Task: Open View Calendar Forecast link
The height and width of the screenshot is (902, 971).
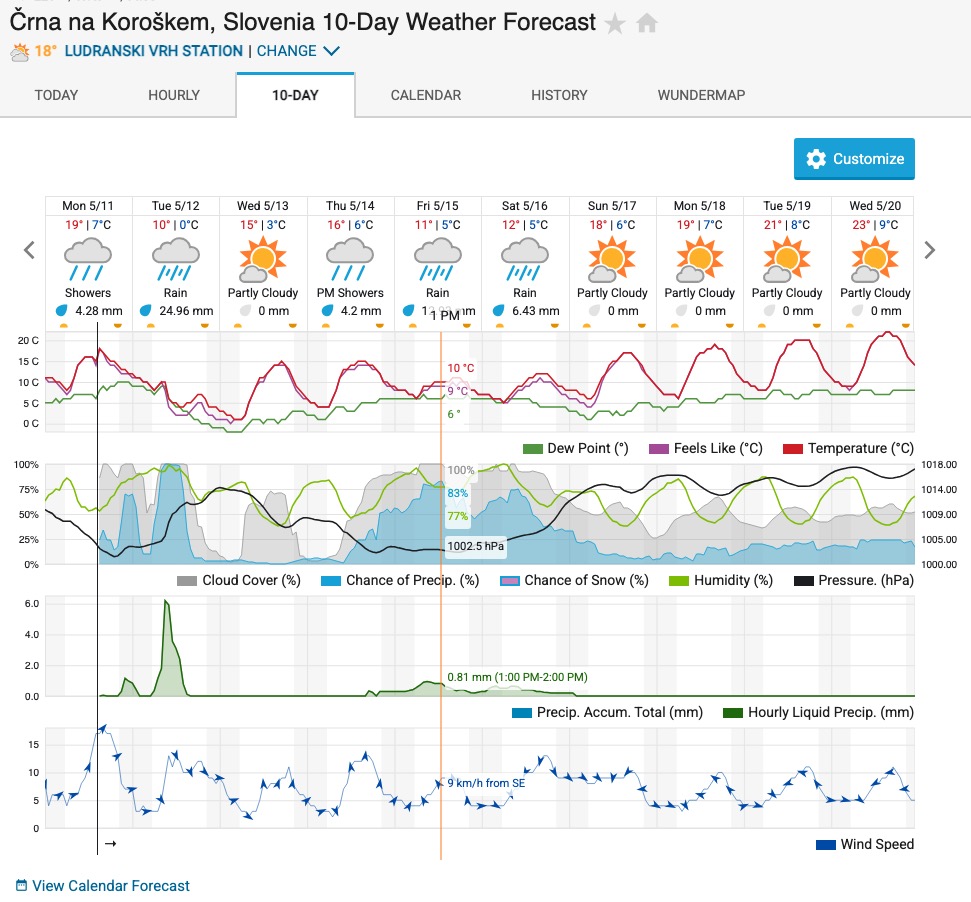Action: click(111, 886)
